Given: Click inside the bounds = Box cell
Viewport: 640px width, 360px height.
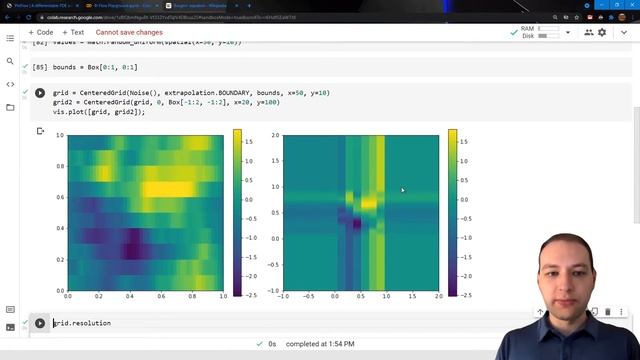Looking at the screenshot, I should pos(331,67).
